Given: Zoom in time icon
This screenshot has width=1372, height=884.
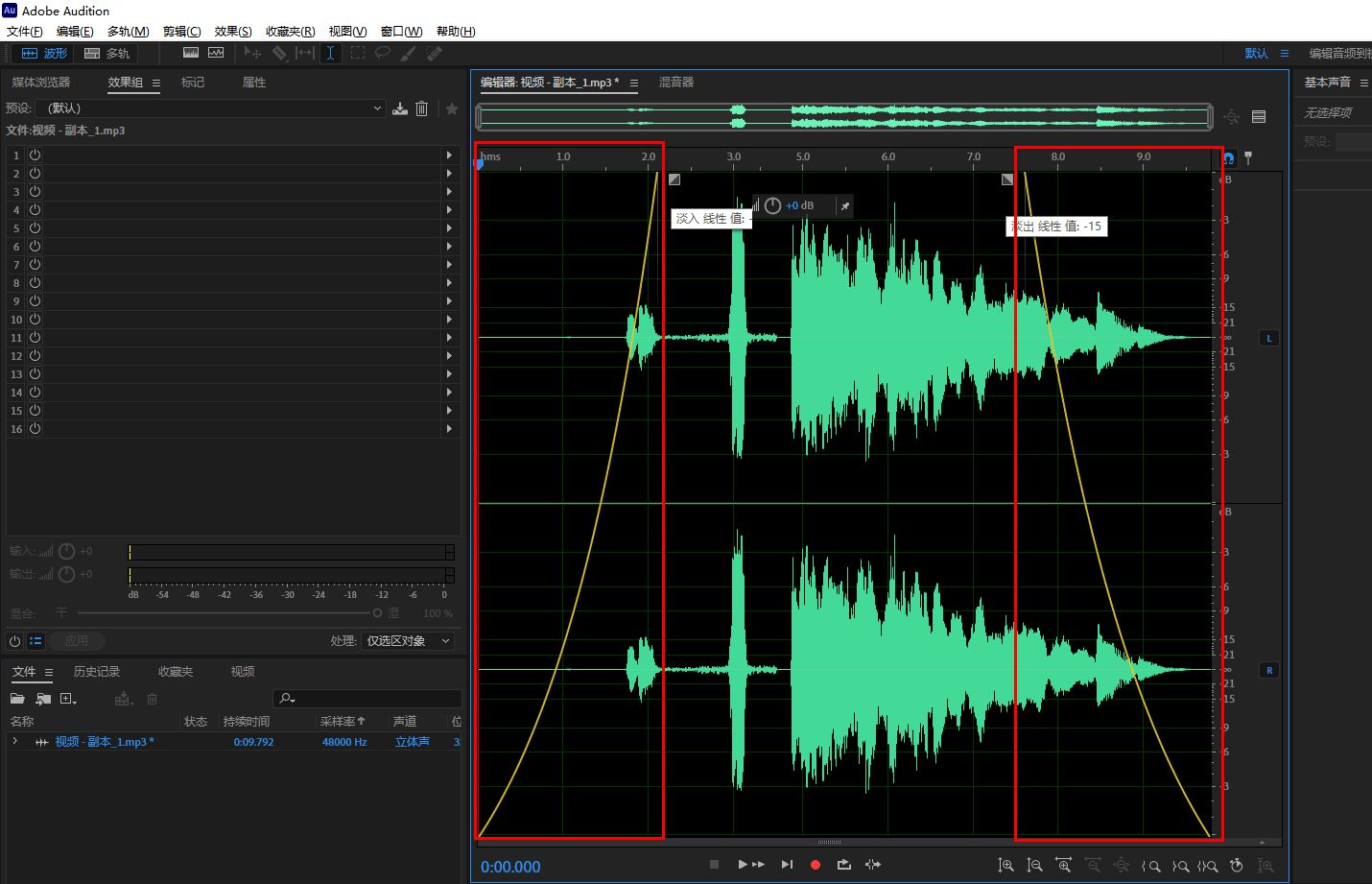Looking at the screenshot, I should (x=1063, y=865).
